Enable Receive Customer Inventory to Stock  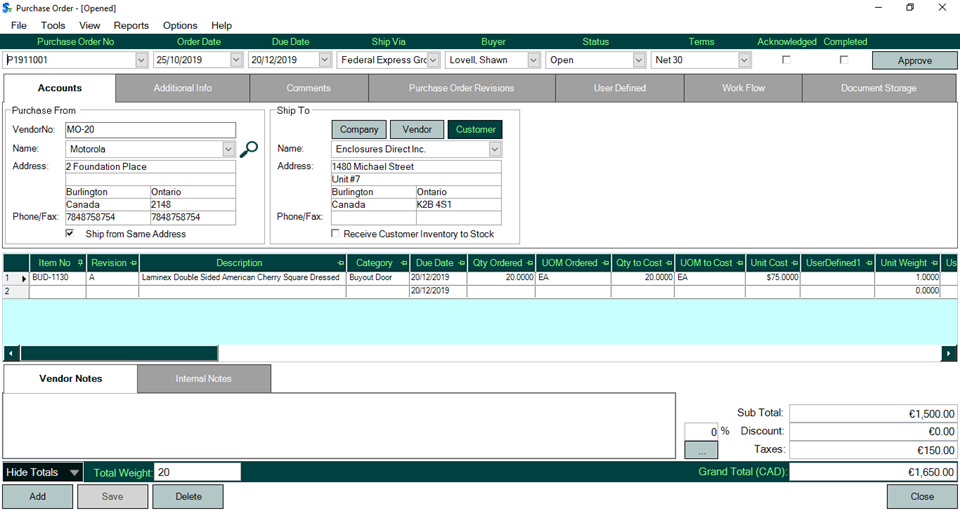click(x=336, y=234)
